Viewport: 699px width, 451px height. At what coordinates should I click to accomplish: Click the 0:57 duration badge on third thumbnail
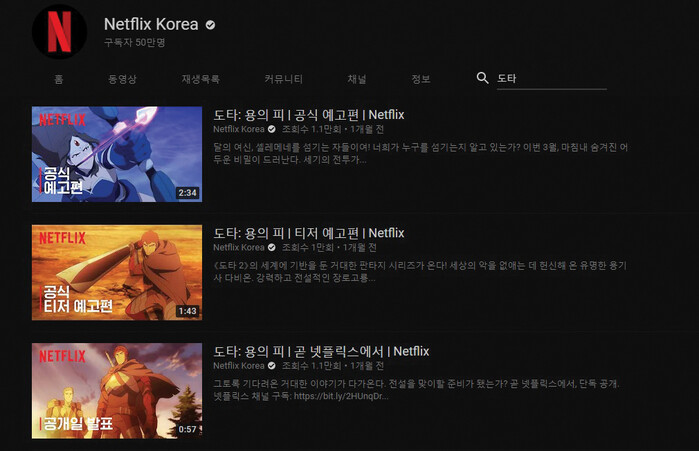[188, 430]
